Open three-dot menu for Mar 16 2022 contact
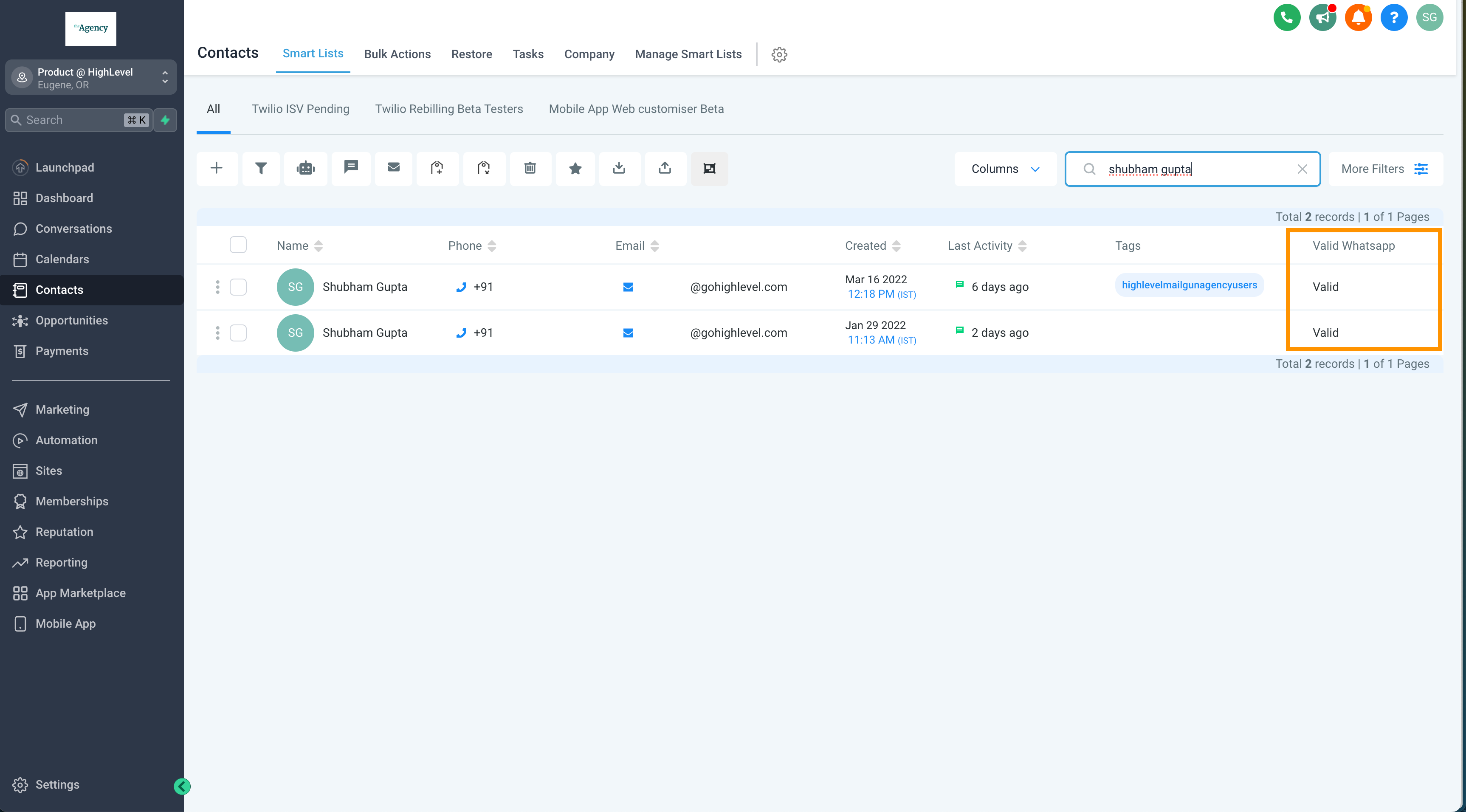 [217, 287]
